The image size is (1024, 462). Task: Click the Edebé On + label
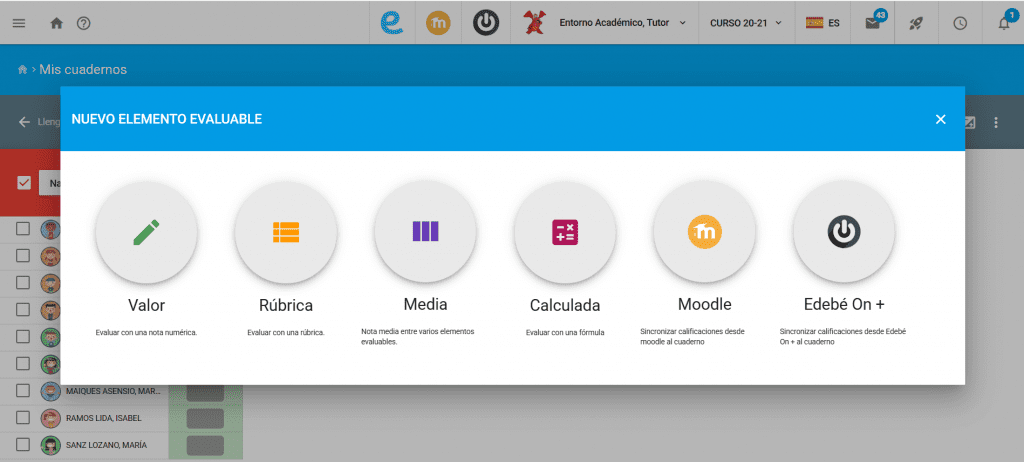[x=844, y=304]
